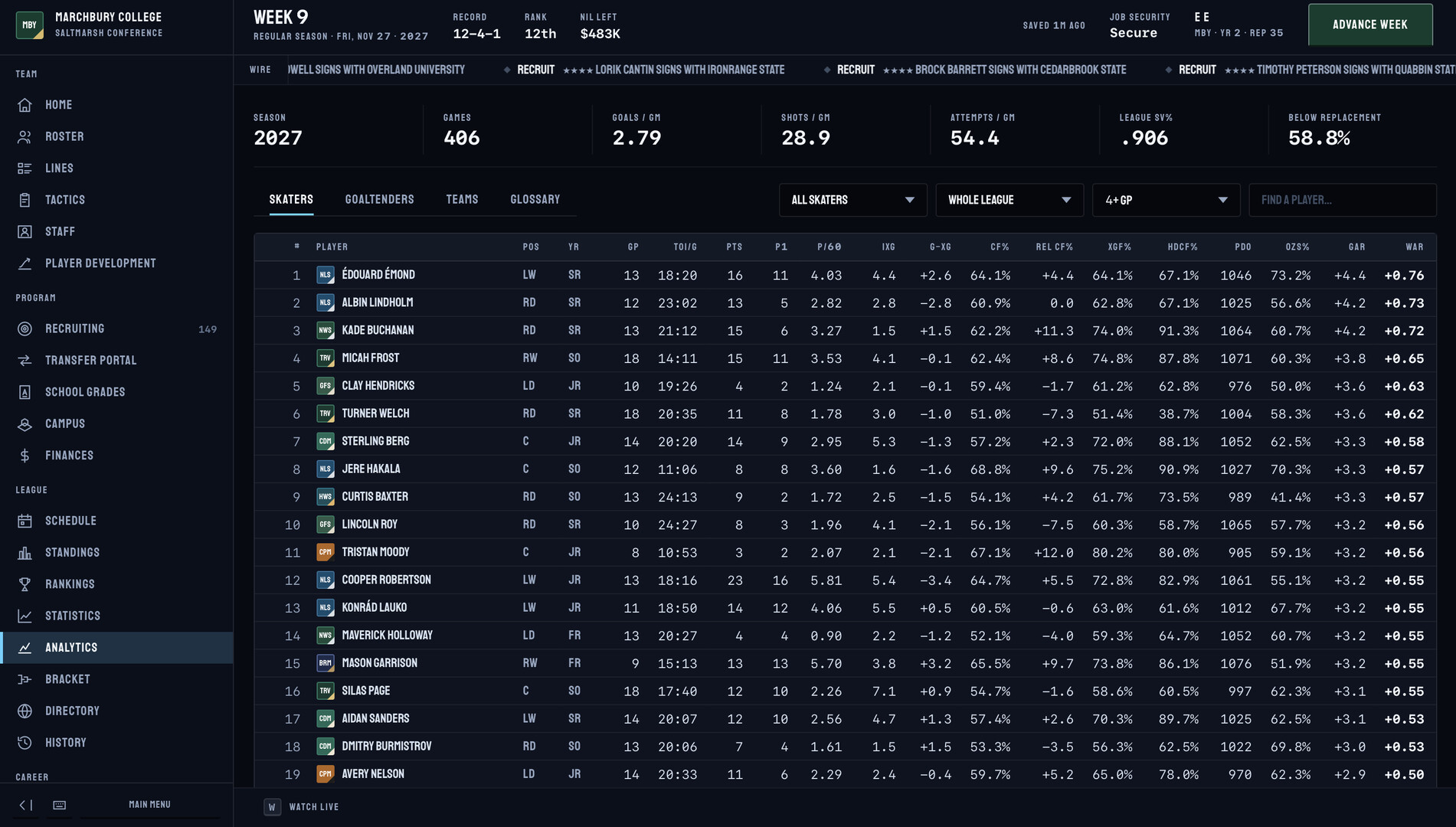The width and height of the screenshot is (1456, 827).
Task: Open the Whole League filter dropdown
Action: click(1009, 200)
